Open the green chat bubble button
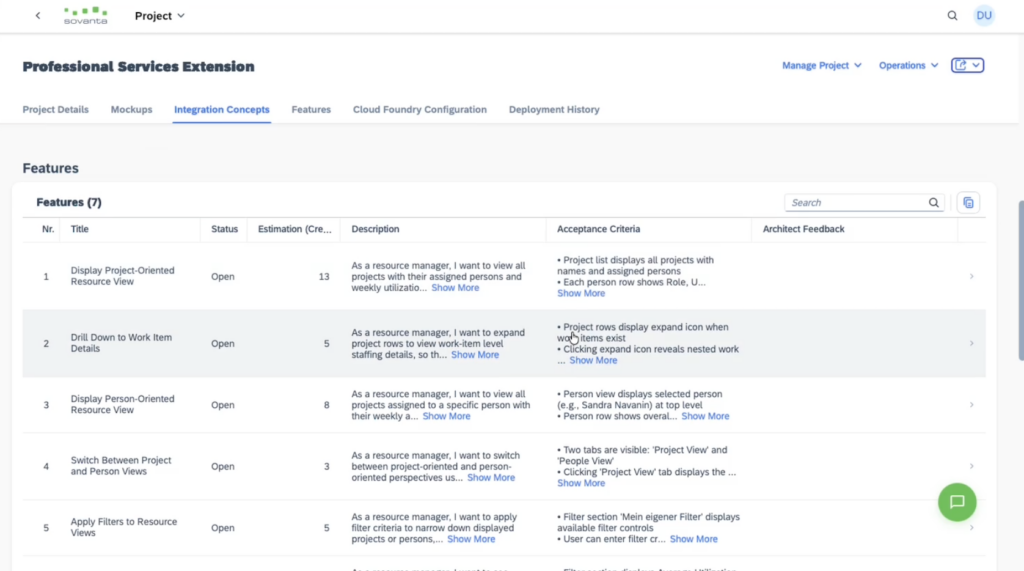1024x571 pixels. 957,502
